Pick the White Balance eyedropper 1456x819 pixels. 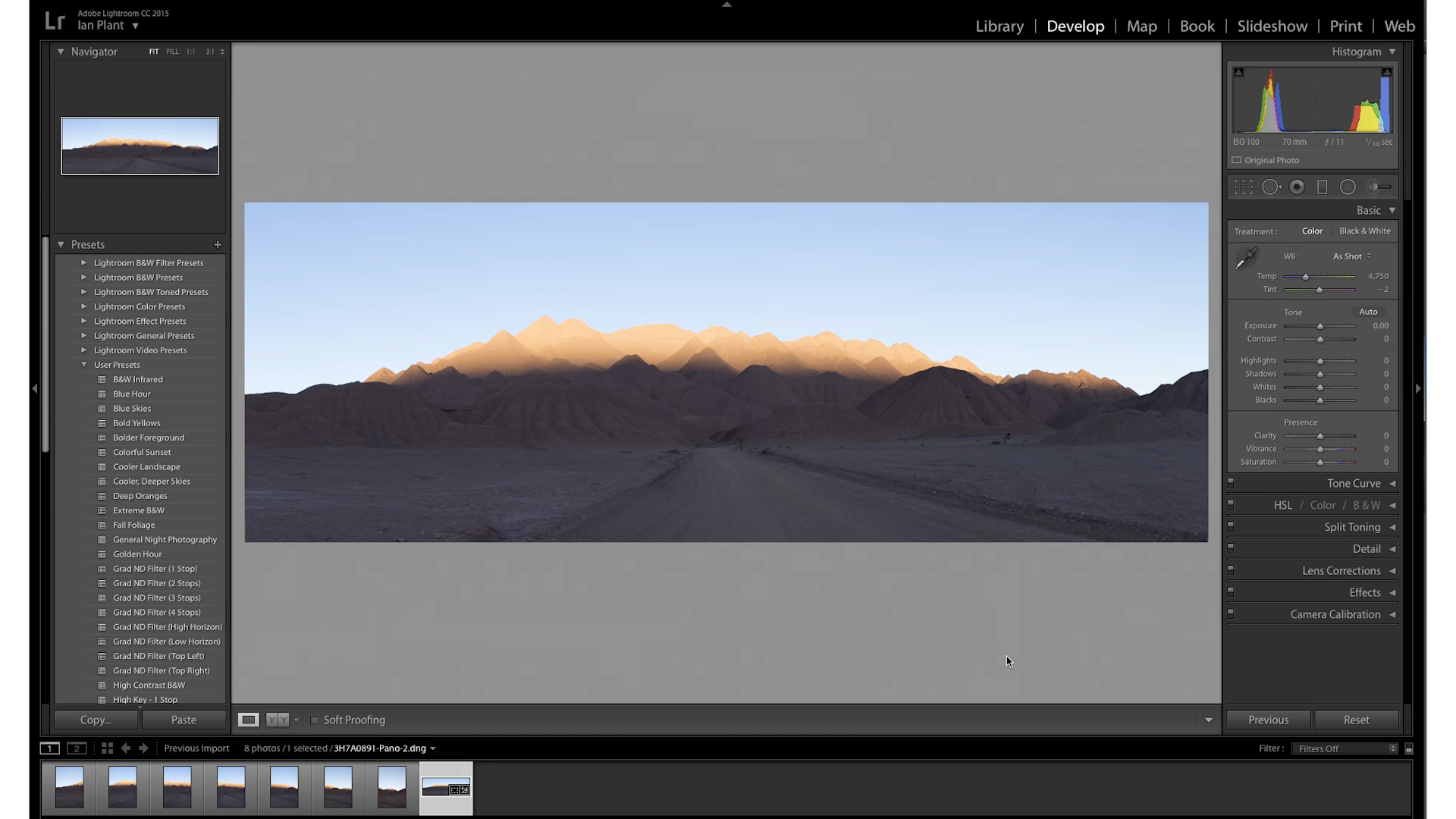coord(1246,259)
